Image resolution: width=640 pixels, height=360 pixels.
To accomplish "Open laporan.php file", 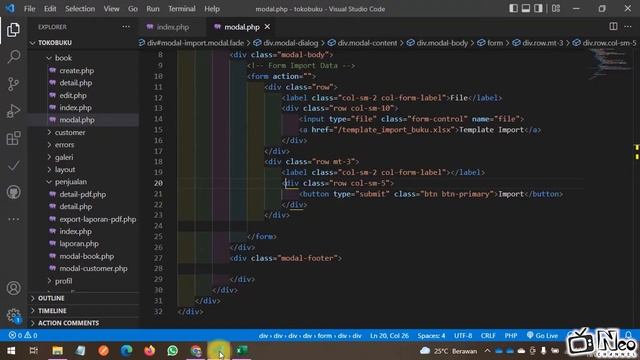I will click(79, 244).
